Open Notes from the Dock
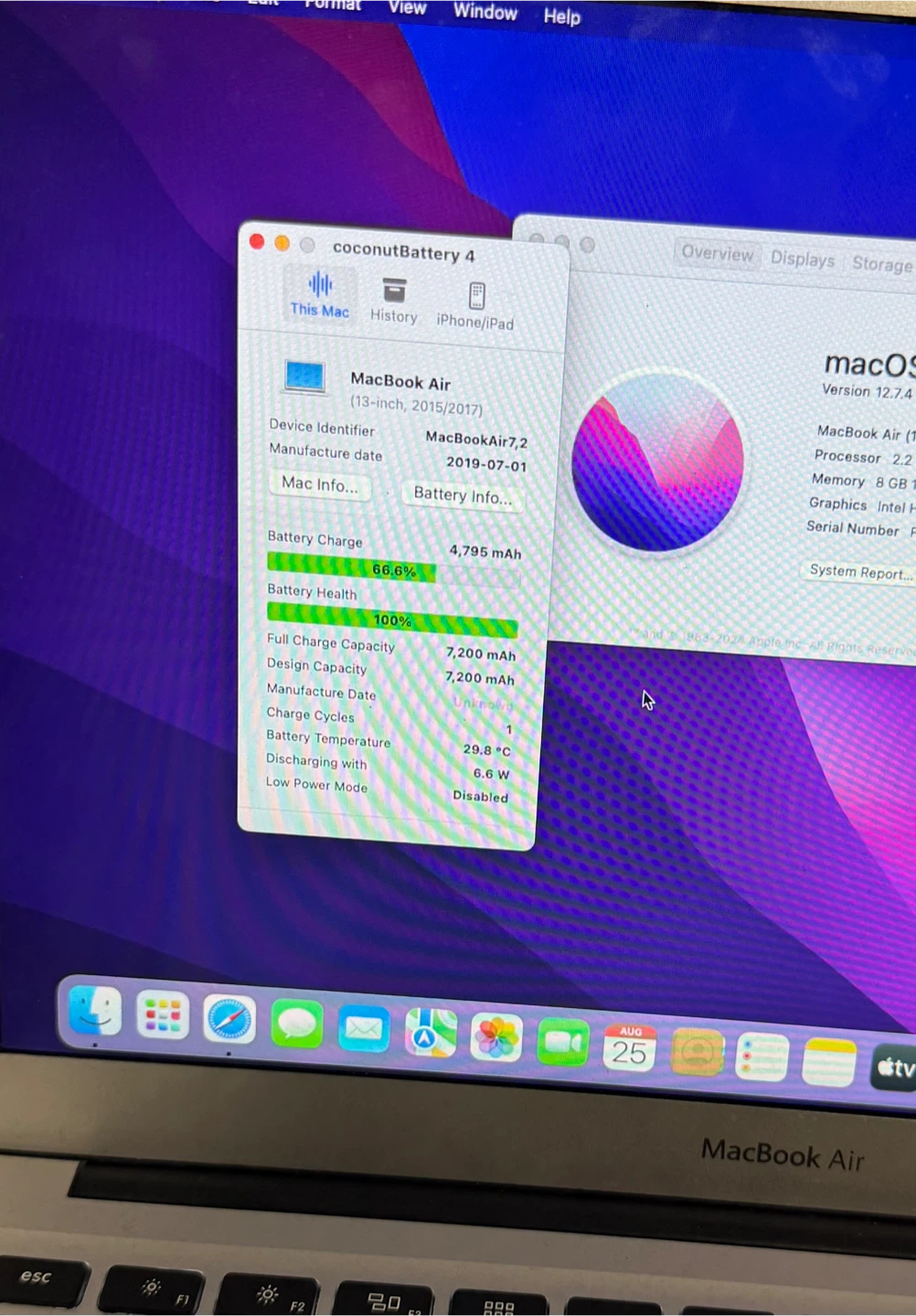 829,1062
